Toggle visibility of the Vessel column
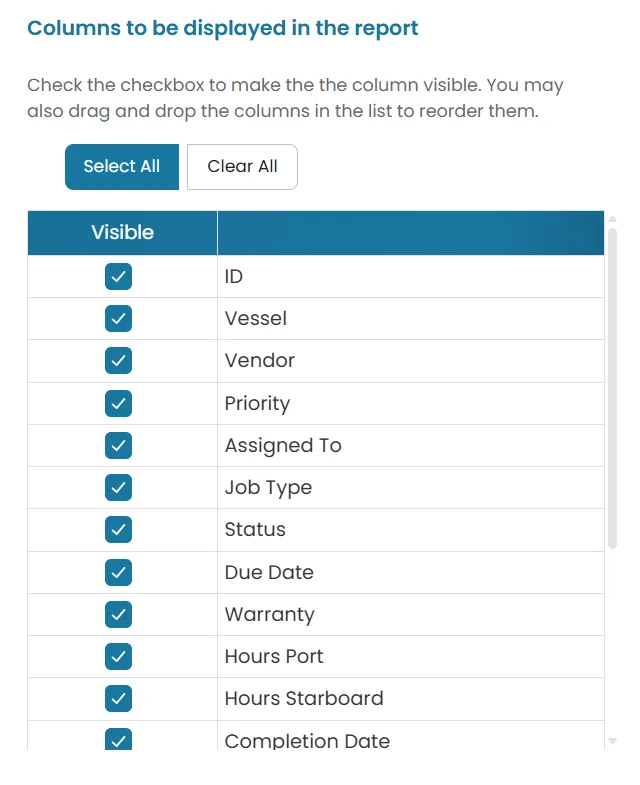This screenshot has height=785, width=640. 118,318
